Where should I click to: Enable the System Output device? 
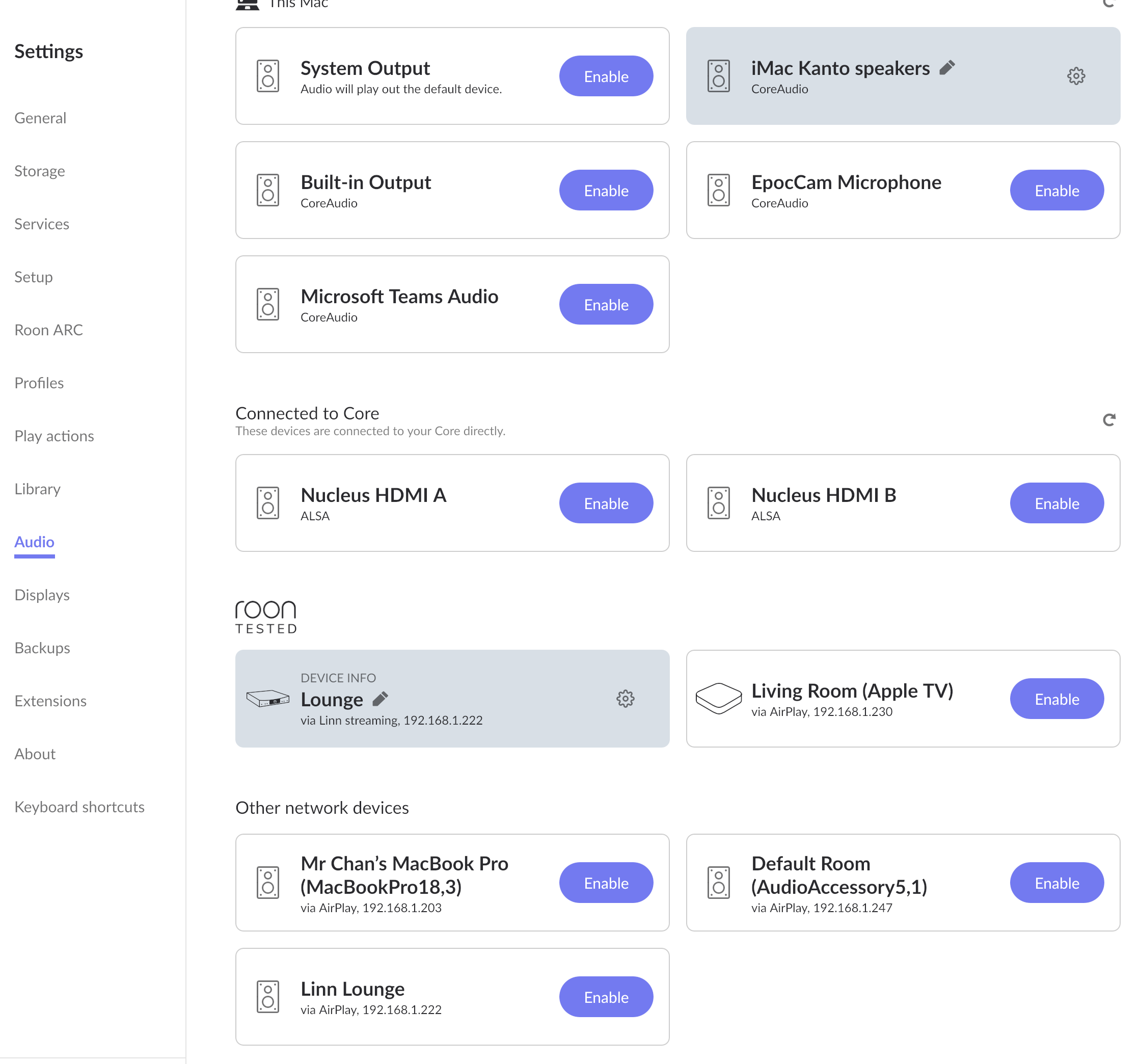606,76
